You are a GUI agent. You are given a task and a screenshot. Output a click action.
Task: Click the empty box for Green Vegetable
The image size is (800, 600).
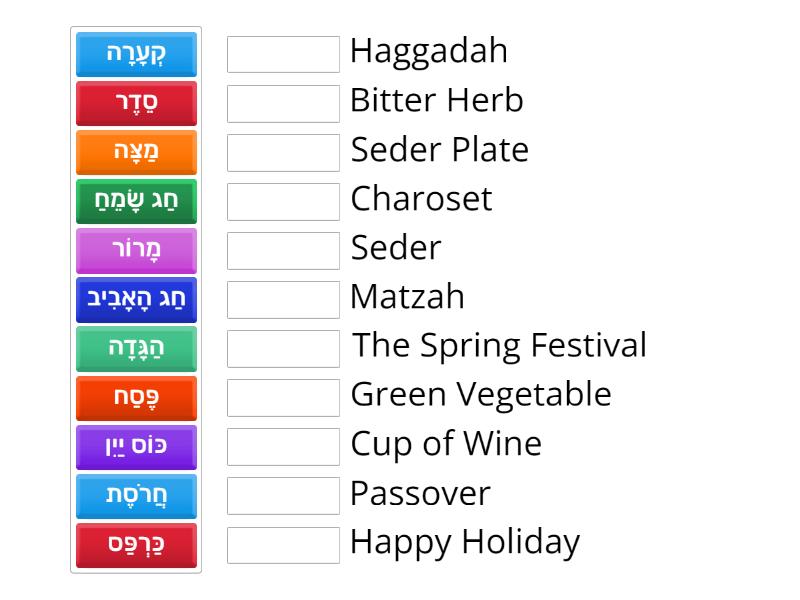[283, 398]
